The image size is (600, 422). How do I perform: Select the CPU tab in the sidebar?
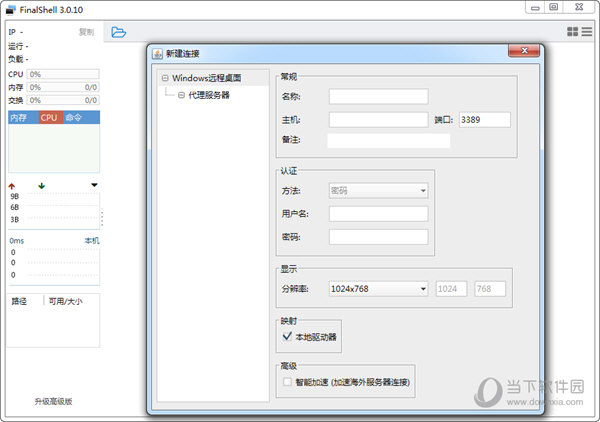click(49, 117)
